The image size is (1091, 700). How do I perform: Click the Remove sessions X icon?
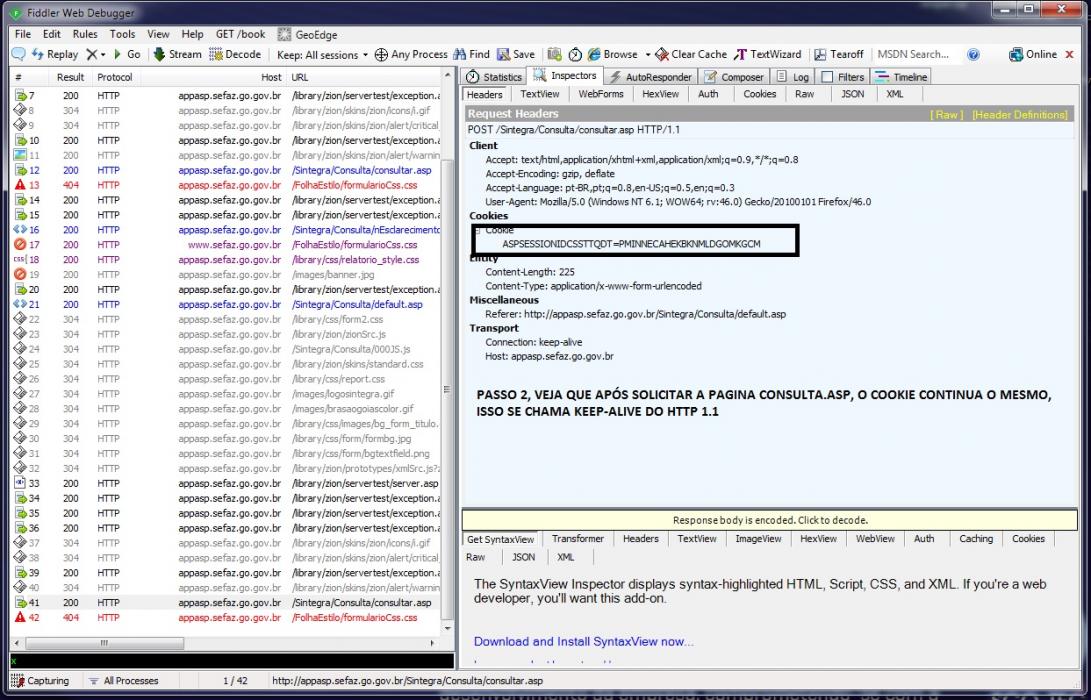click(92, 54)
